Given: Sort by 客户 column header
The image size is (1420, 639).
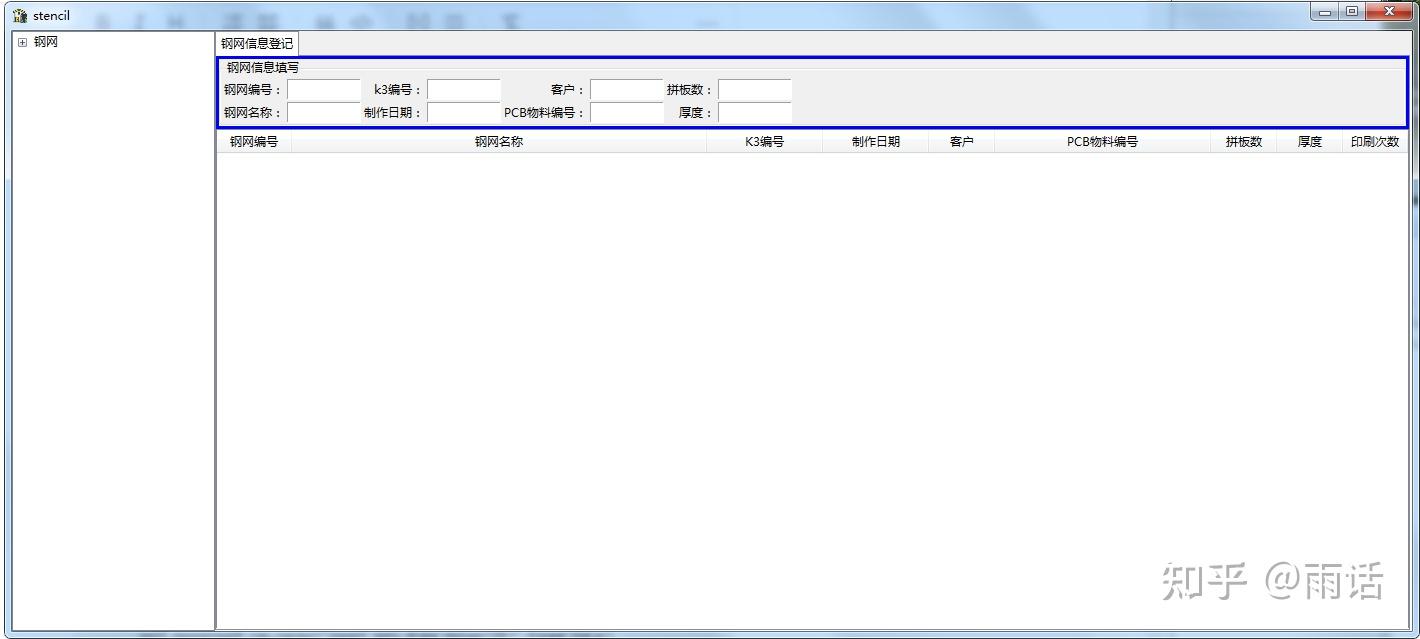Looking at the screenshot, I should tap(961, 142).
